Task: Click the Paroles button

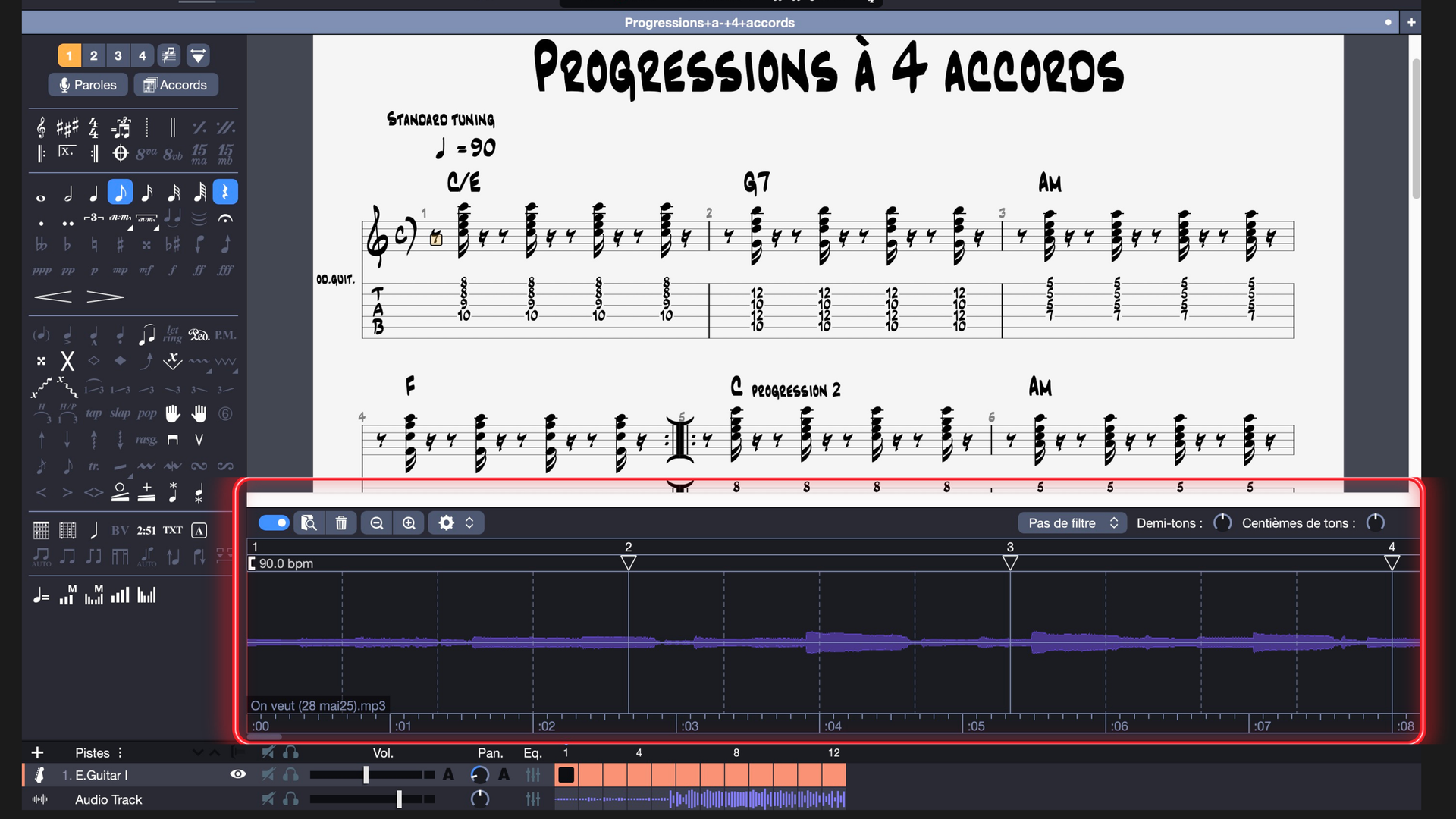Action: (88, 85)
